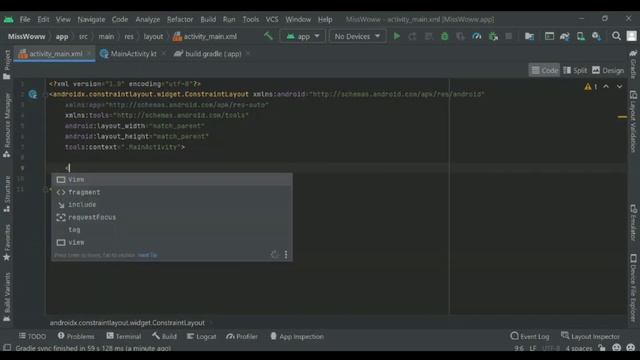
Task: Click Apply Changes and Restart Activity icon
Action: [x=412, y=36]
